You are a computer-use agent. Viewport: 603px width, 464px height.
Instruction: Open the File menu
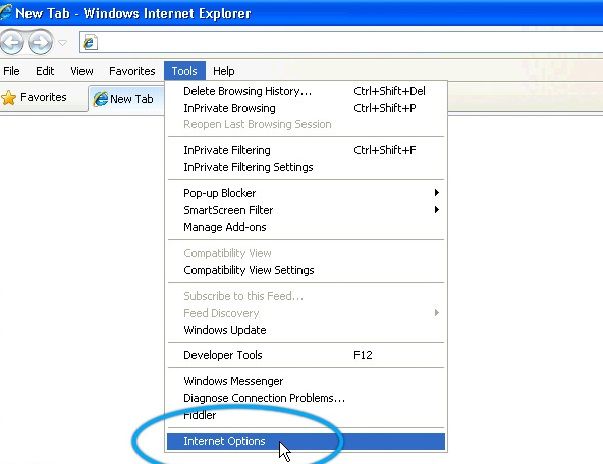(11, 71)
